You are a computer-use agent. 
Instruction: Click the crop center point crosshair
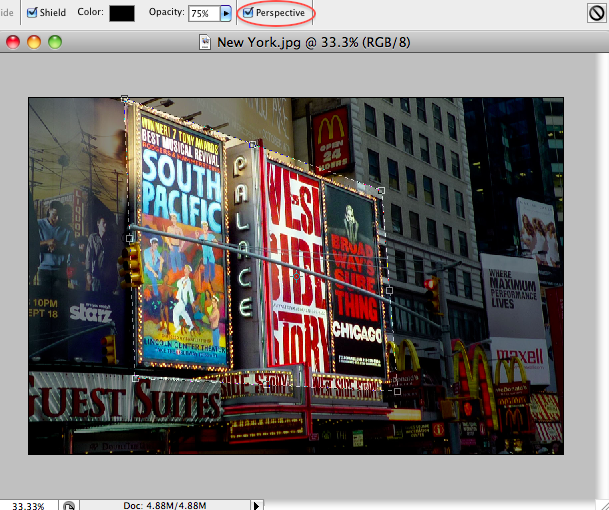click(x=296, y=276)
